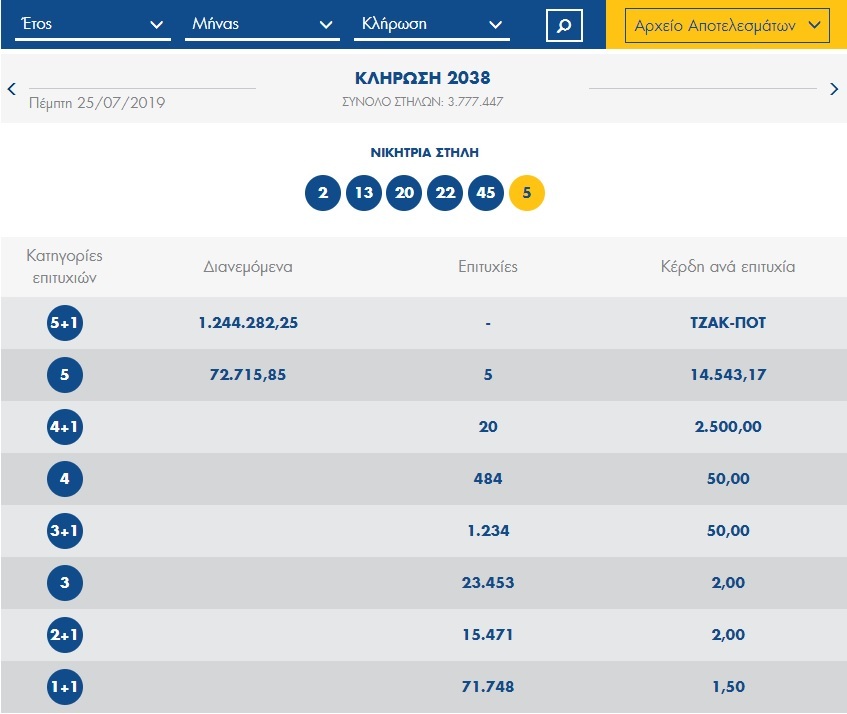Select the 3+1 category circle icon

[x=65, y=531]
